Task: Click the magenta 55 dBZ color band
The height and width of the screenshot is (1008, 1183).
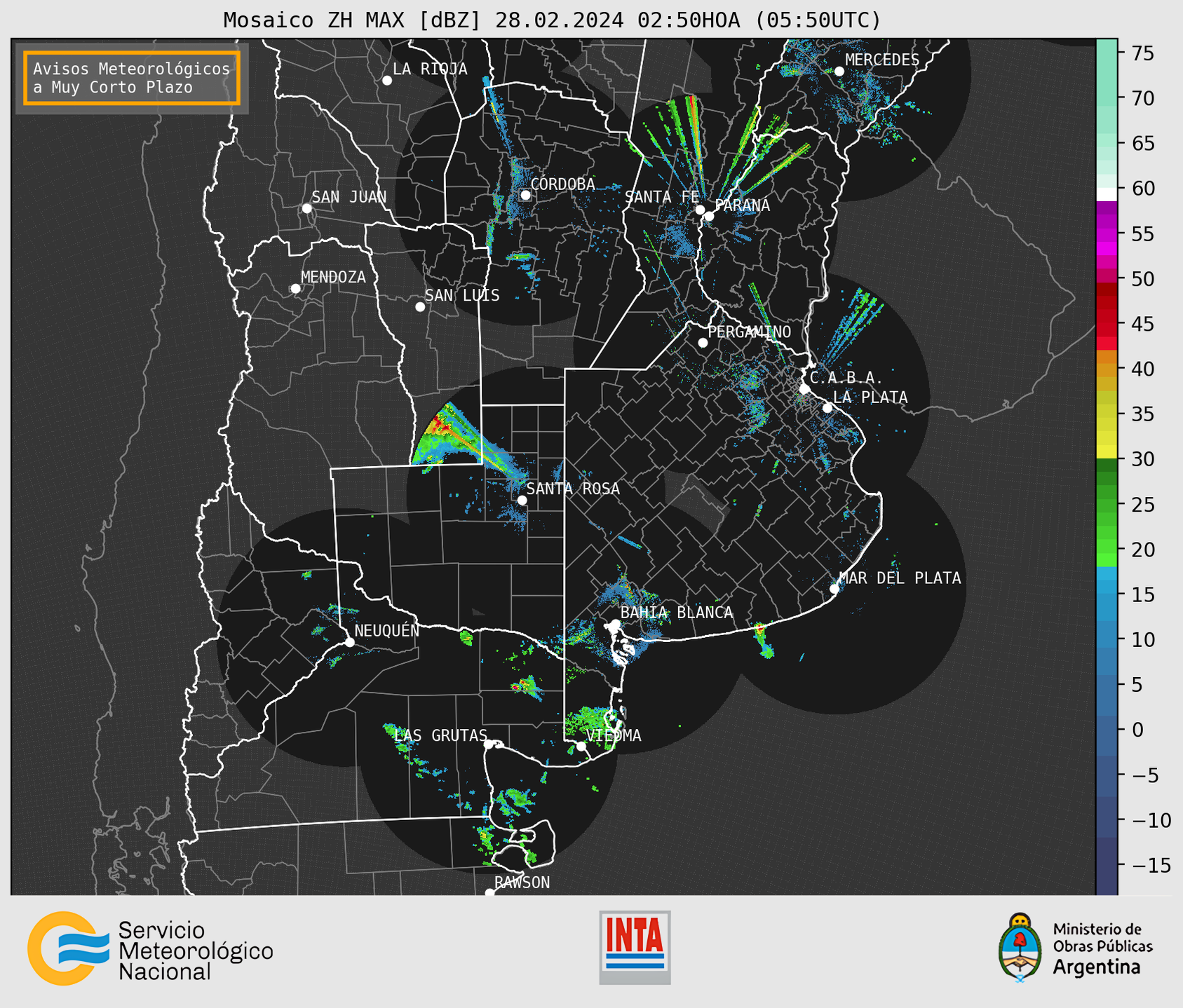Action: [1107, 233]
